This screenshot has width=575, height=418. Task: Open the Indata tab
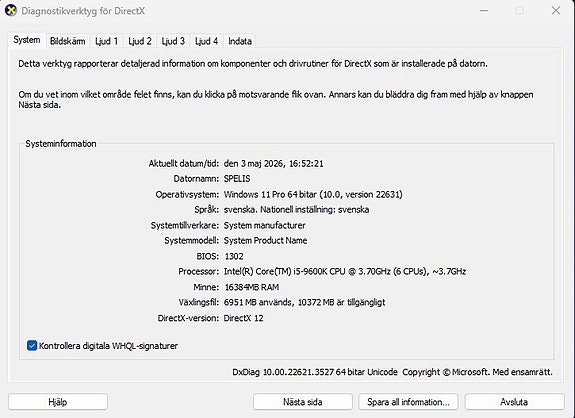point(240,41)
